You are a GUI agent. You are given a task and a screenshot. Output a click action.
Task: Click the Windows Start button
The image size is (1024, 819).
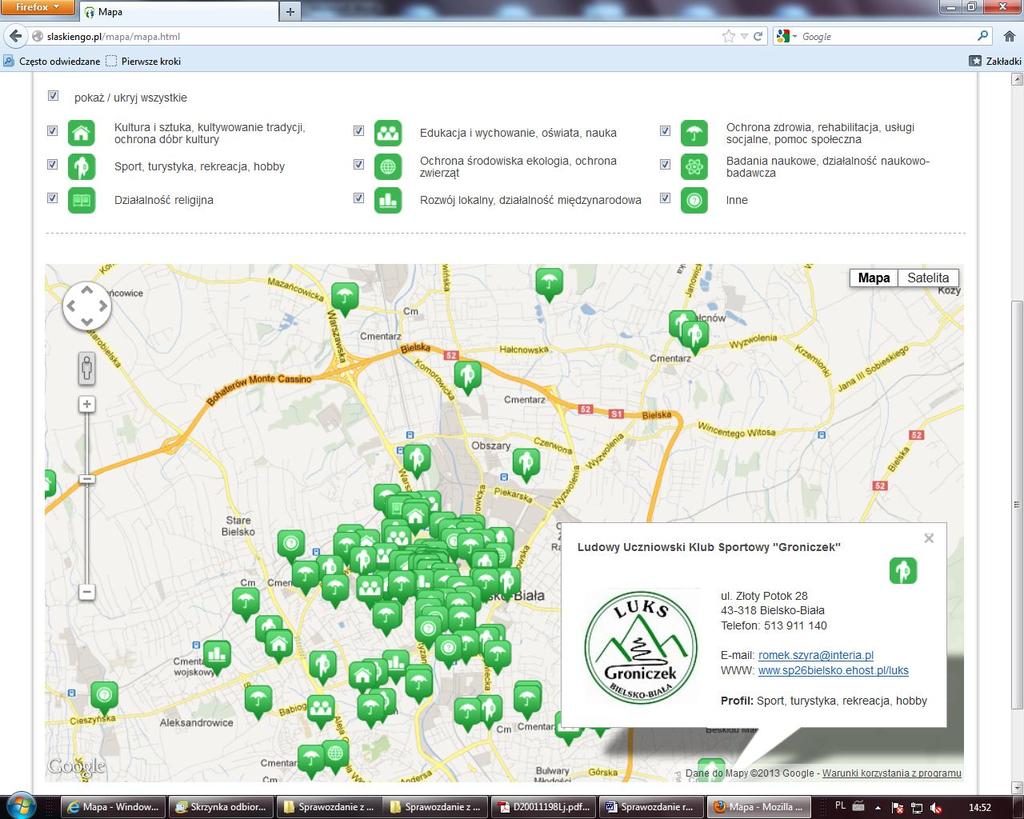pyautogui.click(x=22, y=805)
